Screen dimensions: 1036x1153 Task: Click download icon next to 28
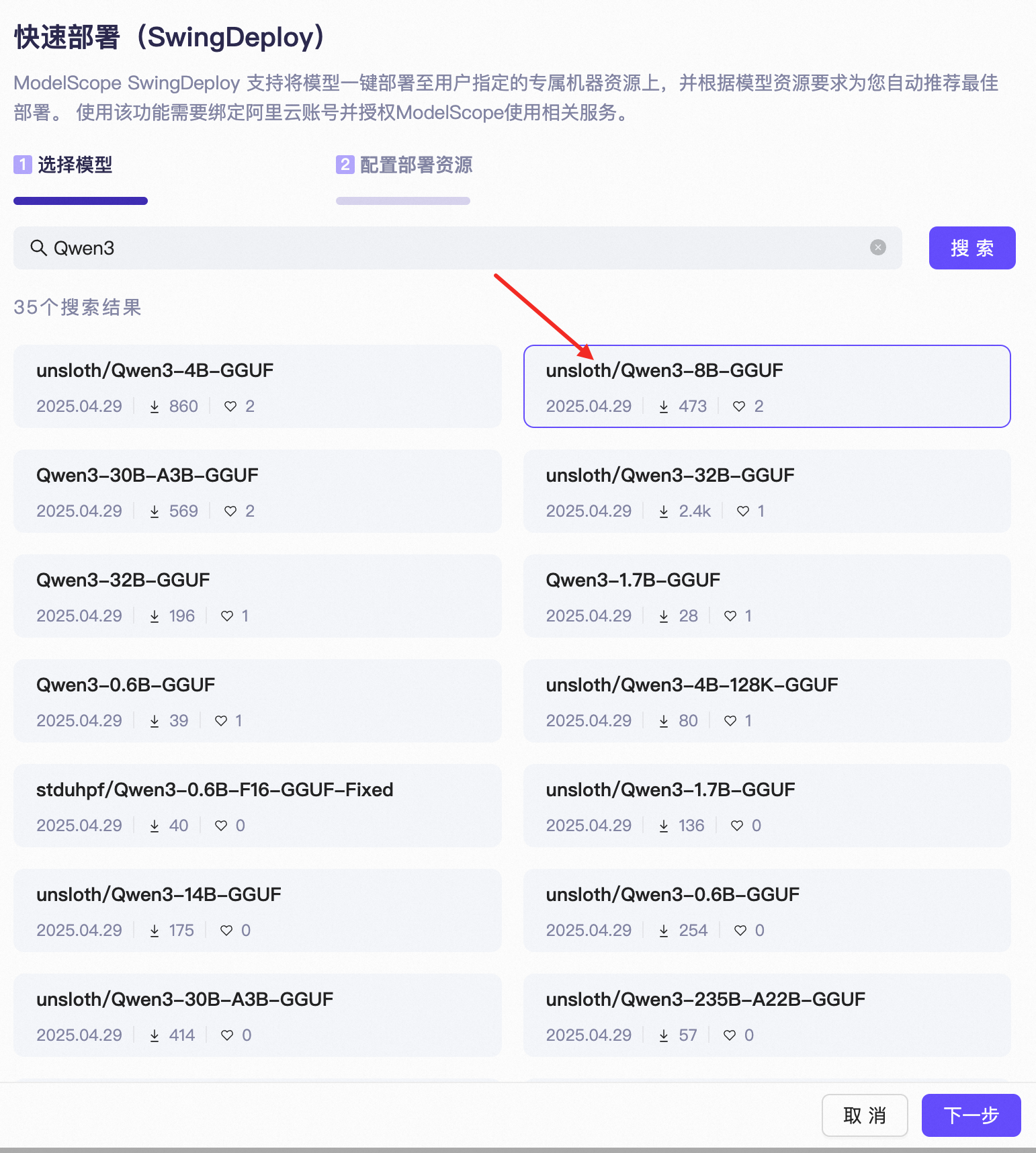click(664, 616)
